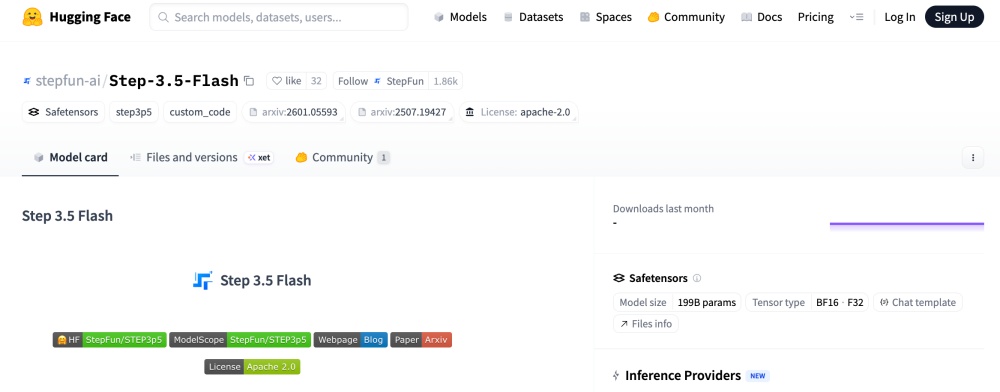Open the top Community navigation item

(686, 17)
